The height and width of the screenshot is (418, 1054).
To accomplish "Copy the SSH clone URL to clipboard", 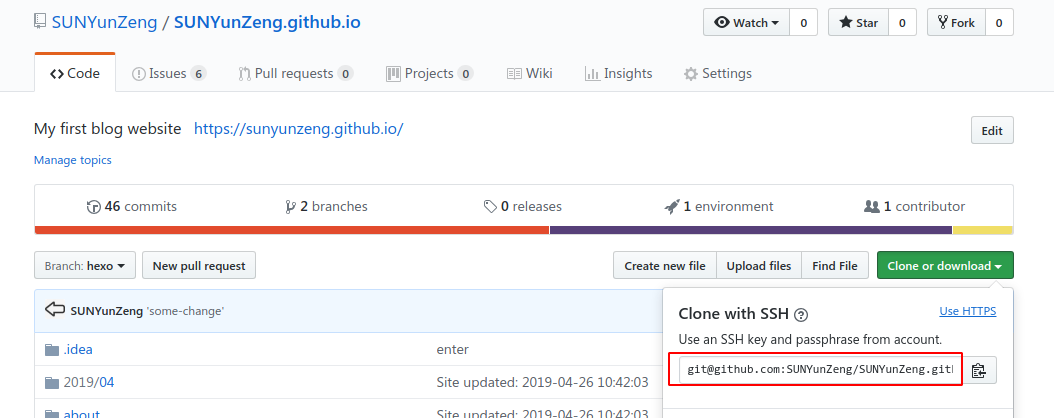I will [979, 370].
